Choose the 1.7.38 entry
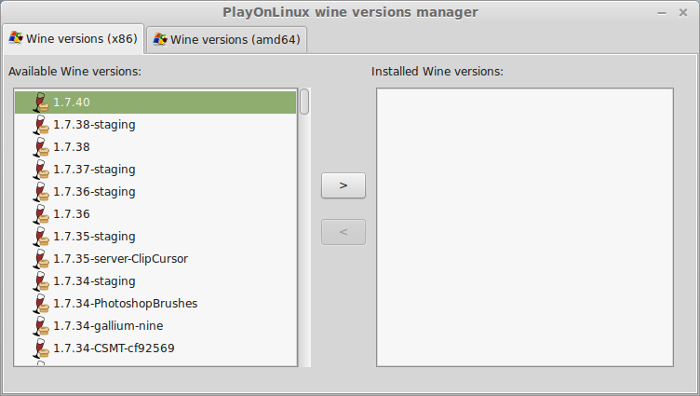The image size is (700, 396). tap(155, 147)
